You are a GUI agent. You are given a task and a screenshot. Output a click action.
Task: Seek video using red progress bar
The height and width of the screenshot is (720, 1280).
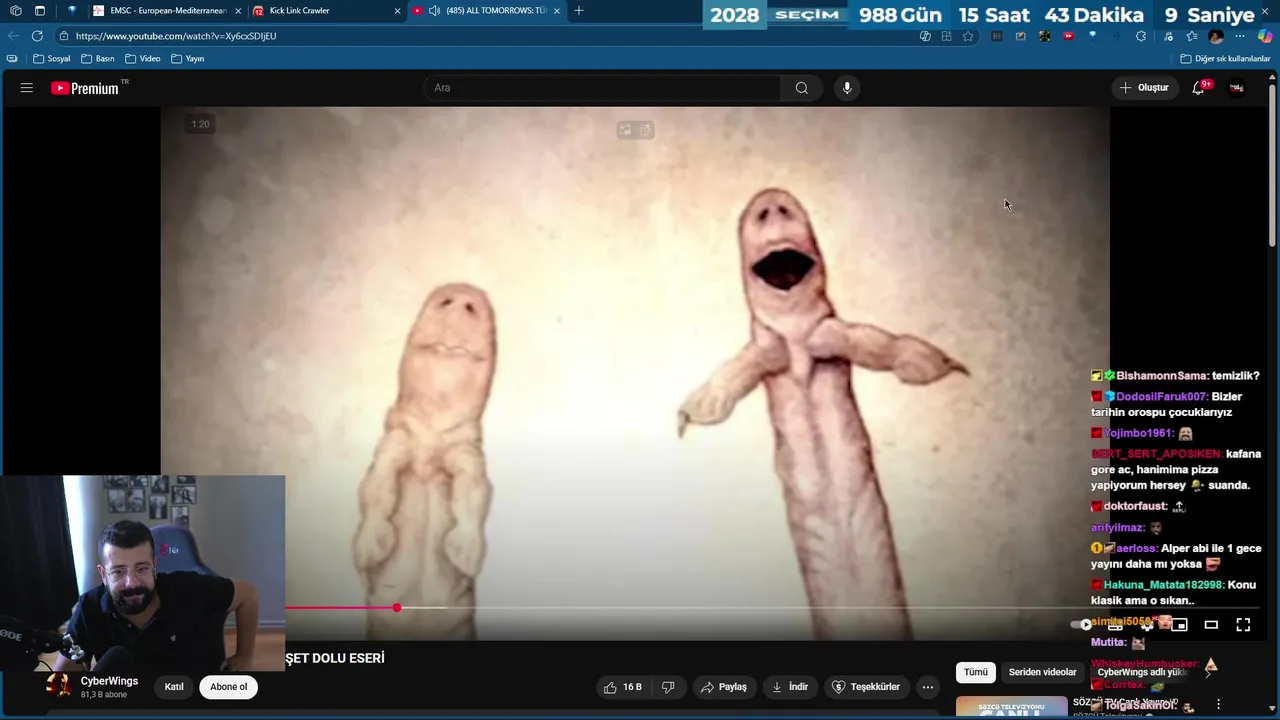tap(340, 608)
